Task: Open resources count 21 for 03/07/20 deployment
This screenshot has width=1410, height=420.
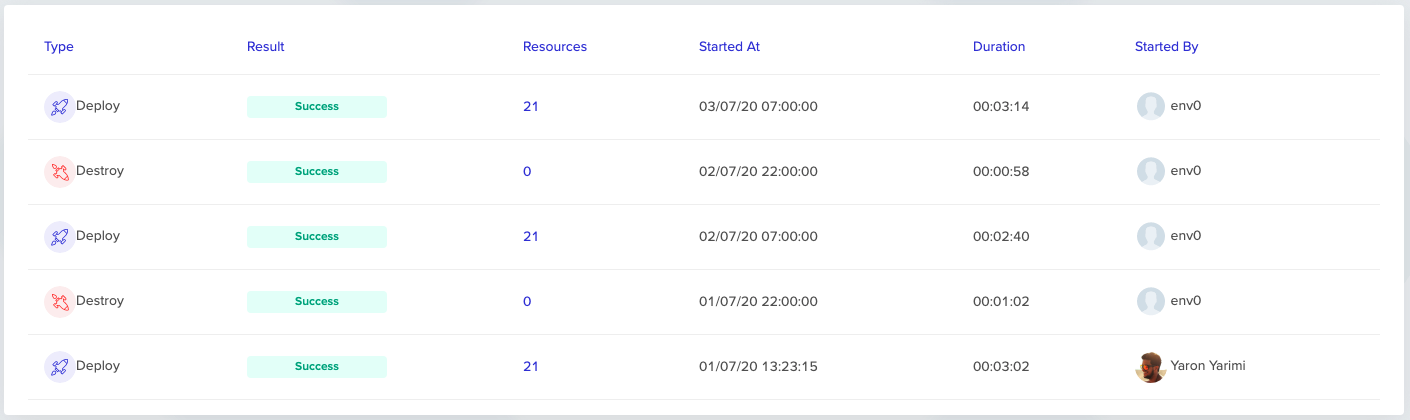Action: 531,107
